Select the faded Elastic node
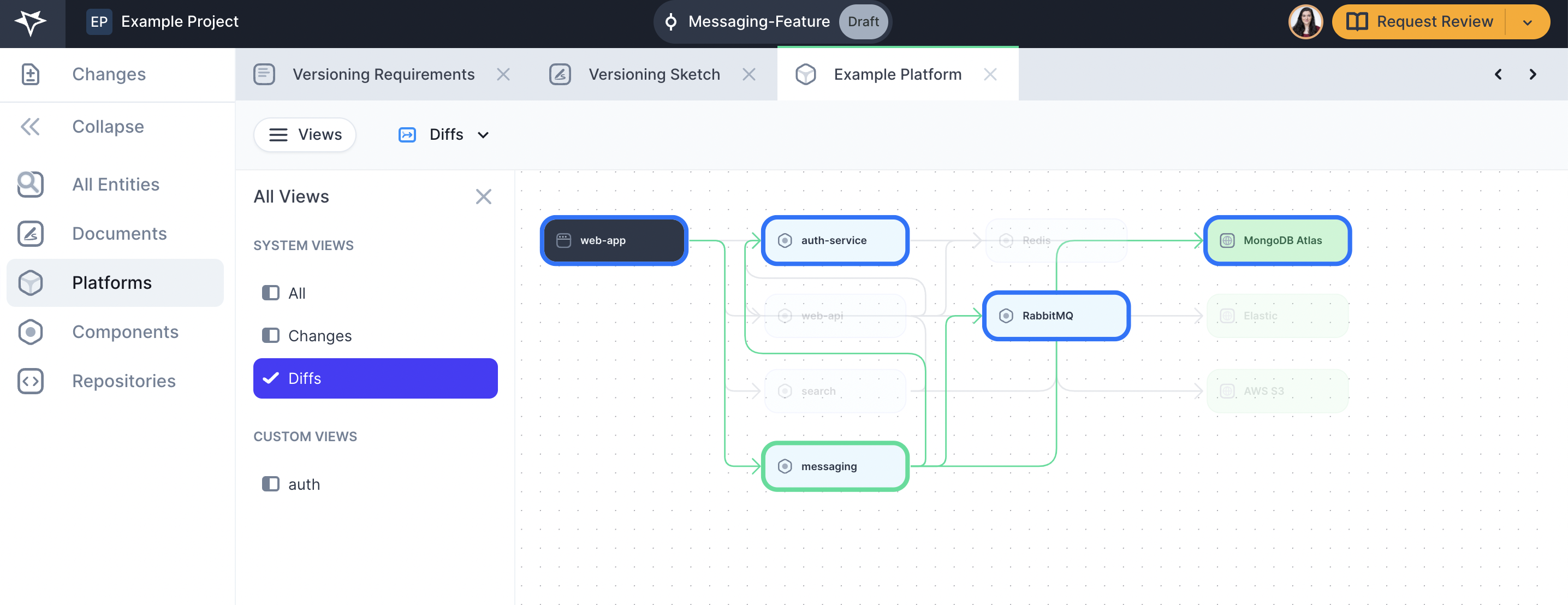 pos(1278,316)
